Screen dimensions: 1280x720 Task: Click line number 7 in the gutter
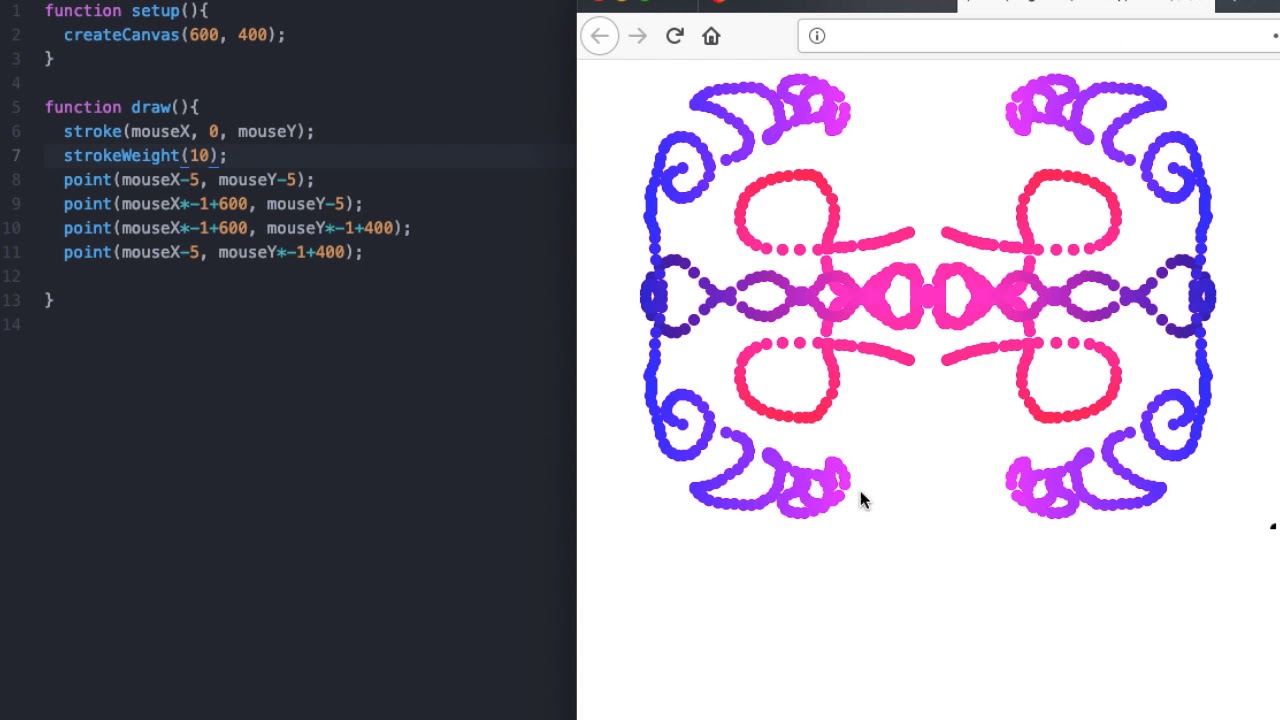16,155
